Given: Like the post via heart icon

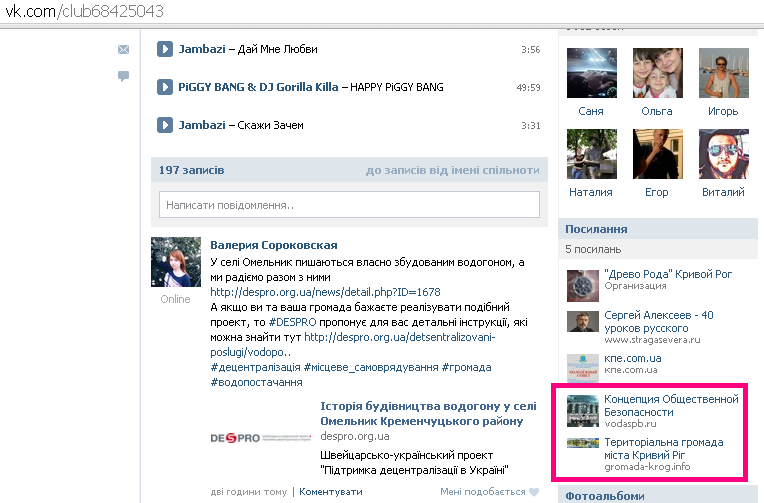Looking at the screenshot, I should tap(534, 492).
